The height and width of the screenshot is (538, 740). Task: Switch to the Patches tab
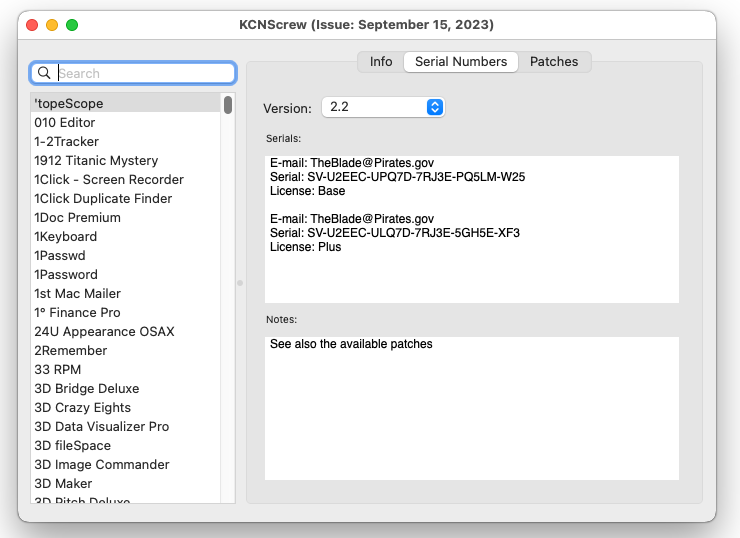[x=554, y=62]
